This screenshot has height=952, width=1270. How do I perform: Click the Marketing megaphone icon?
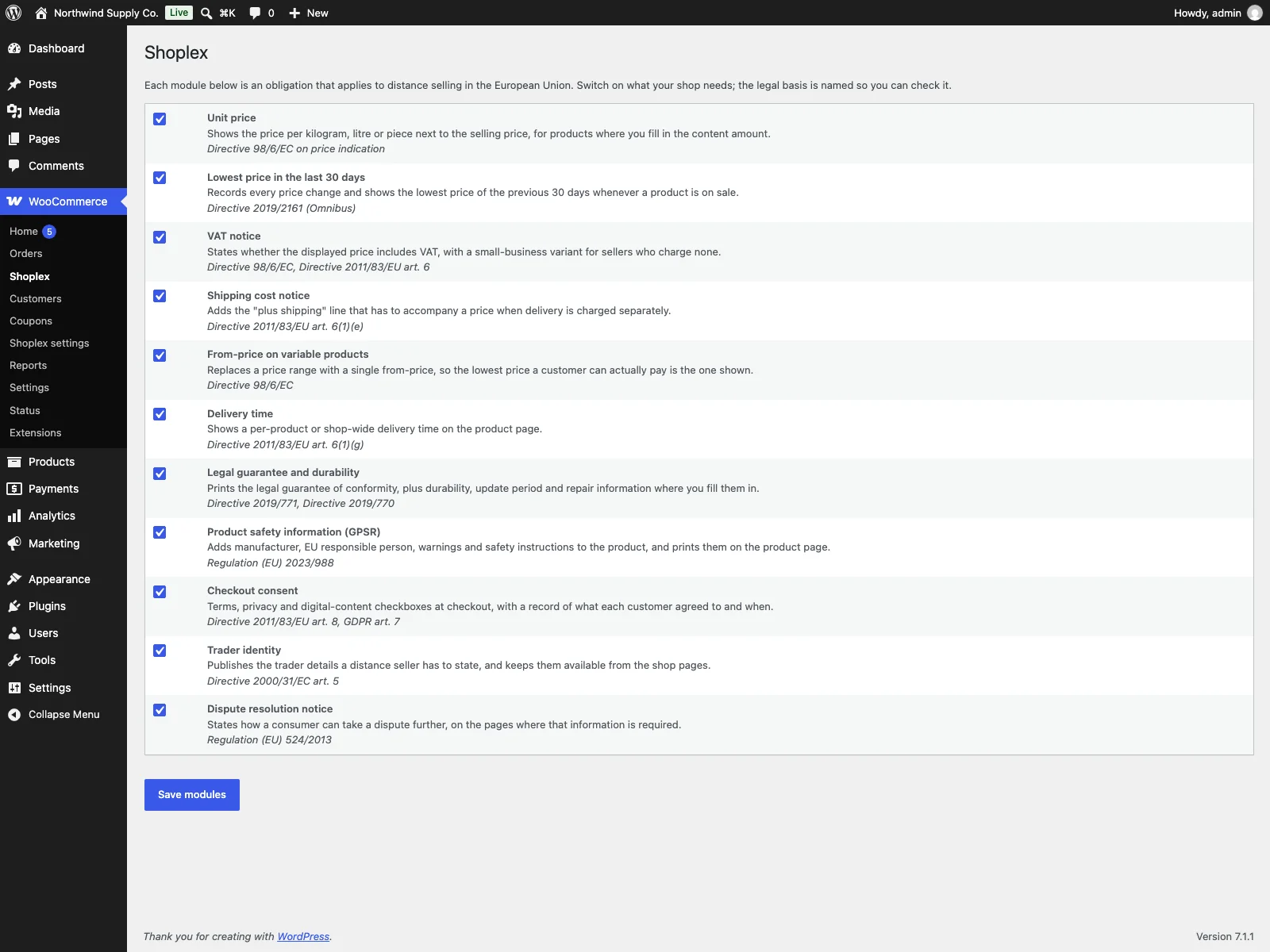(x=14, y=543)
